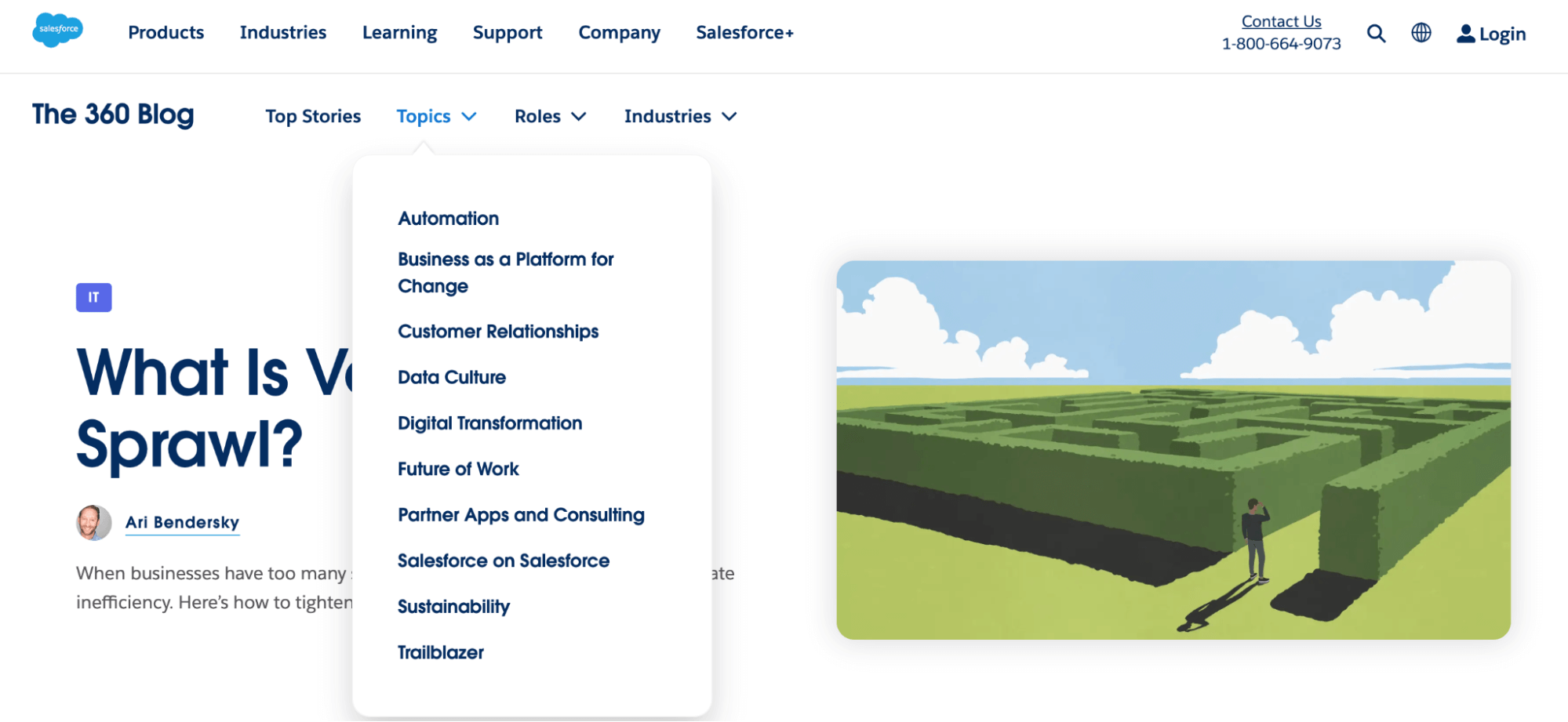Viewport: 1568px width, 722px height.
Task: Click the globe language selector icon
Action: point(1421,33)
